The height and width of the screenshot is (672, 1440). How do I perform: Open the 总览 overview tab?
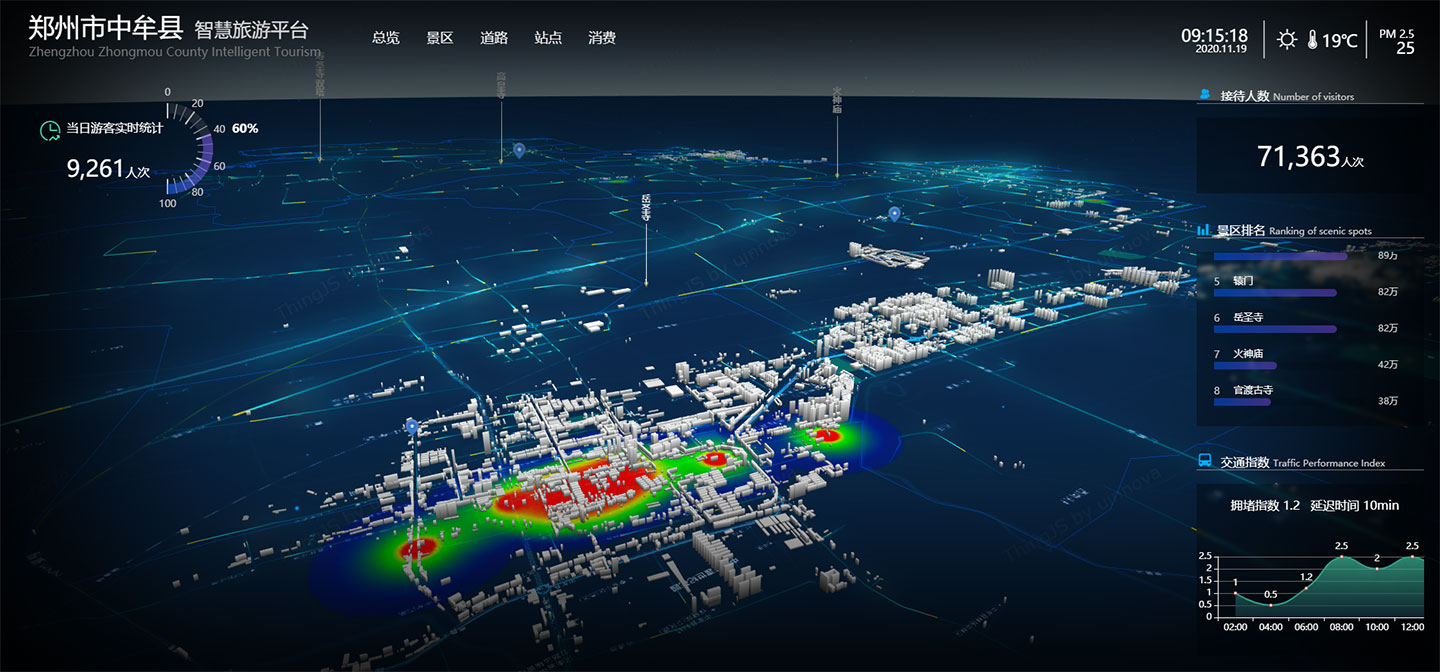pos(386,38)
